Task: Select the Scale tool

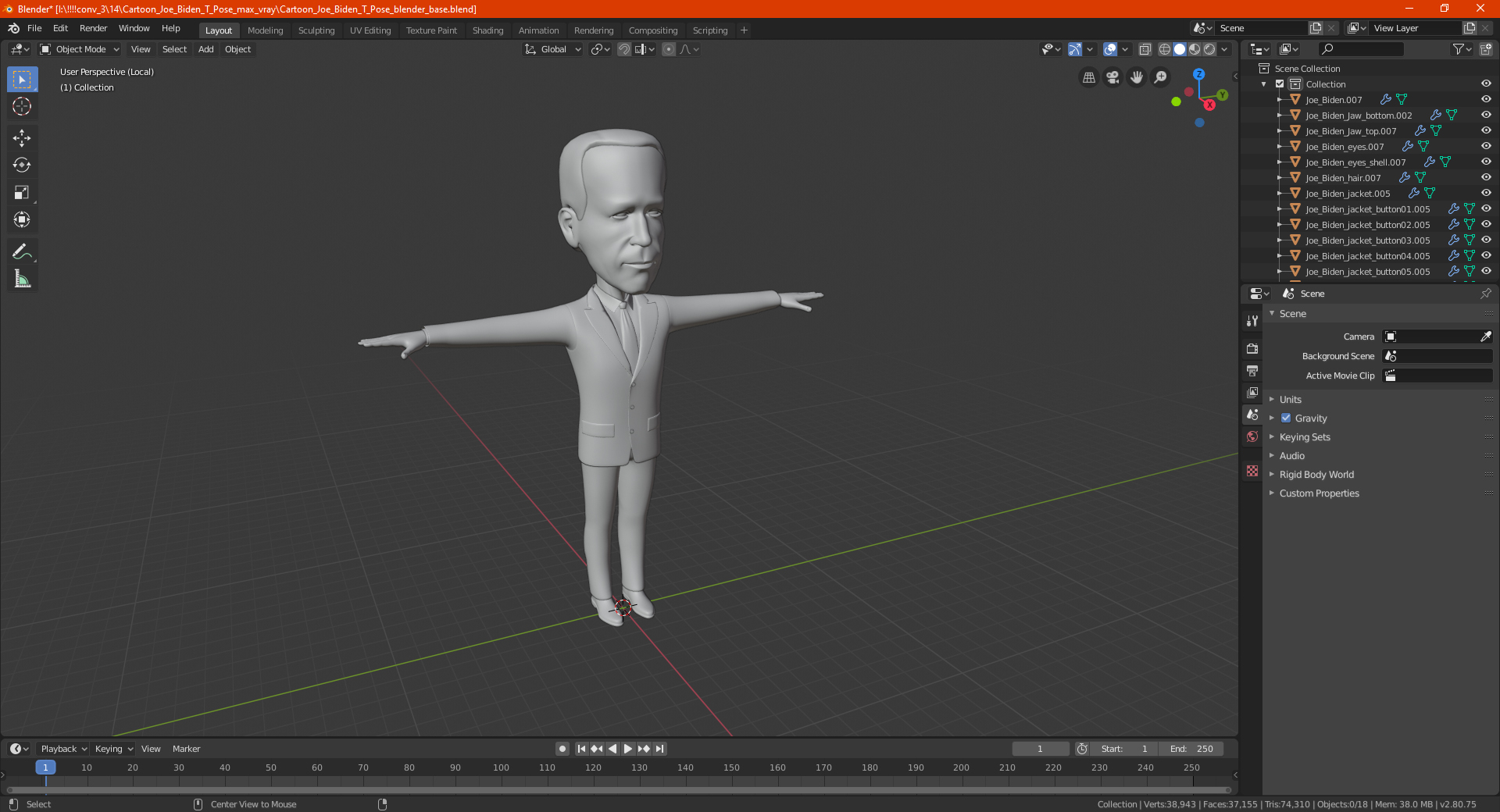Action: (22, 193)
